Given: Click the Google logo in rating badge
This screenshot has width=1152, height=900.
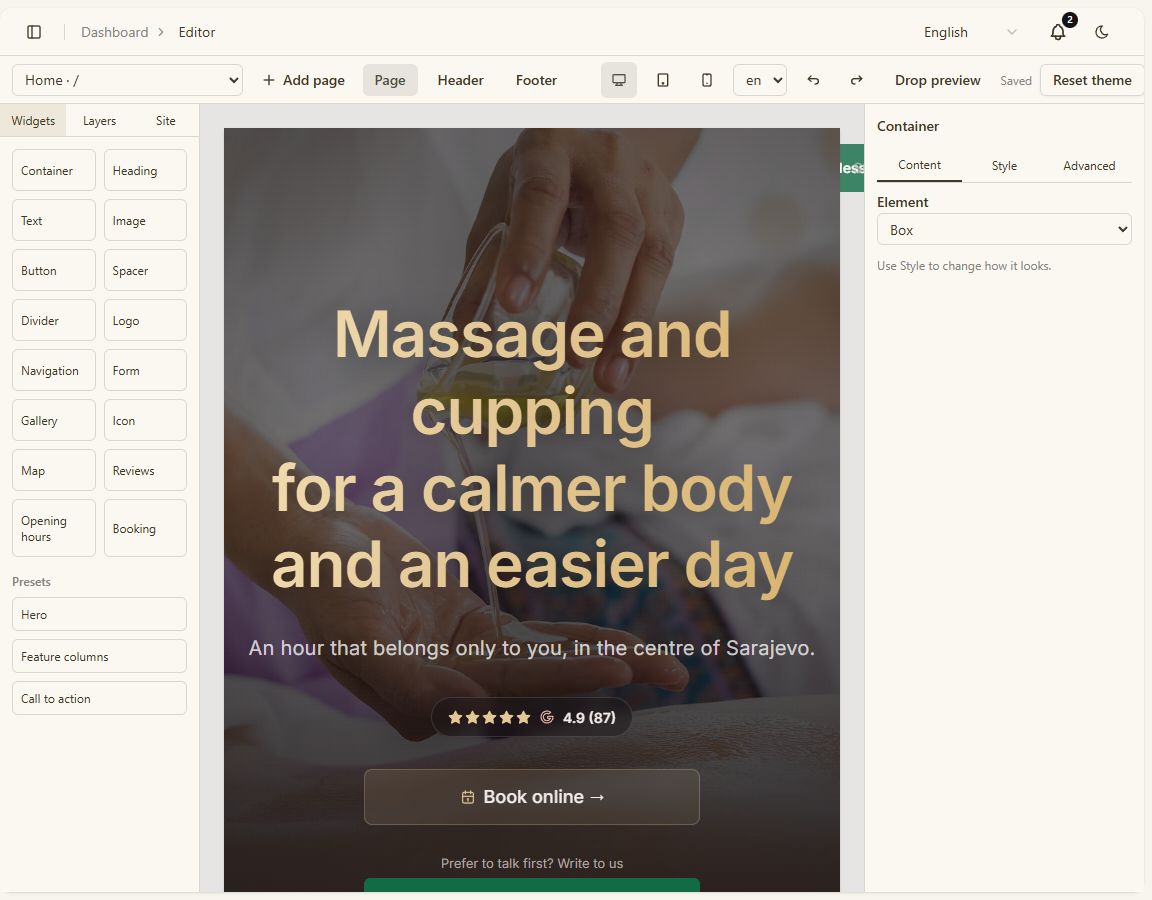Looking at the screenshot, I should (547, 717).
